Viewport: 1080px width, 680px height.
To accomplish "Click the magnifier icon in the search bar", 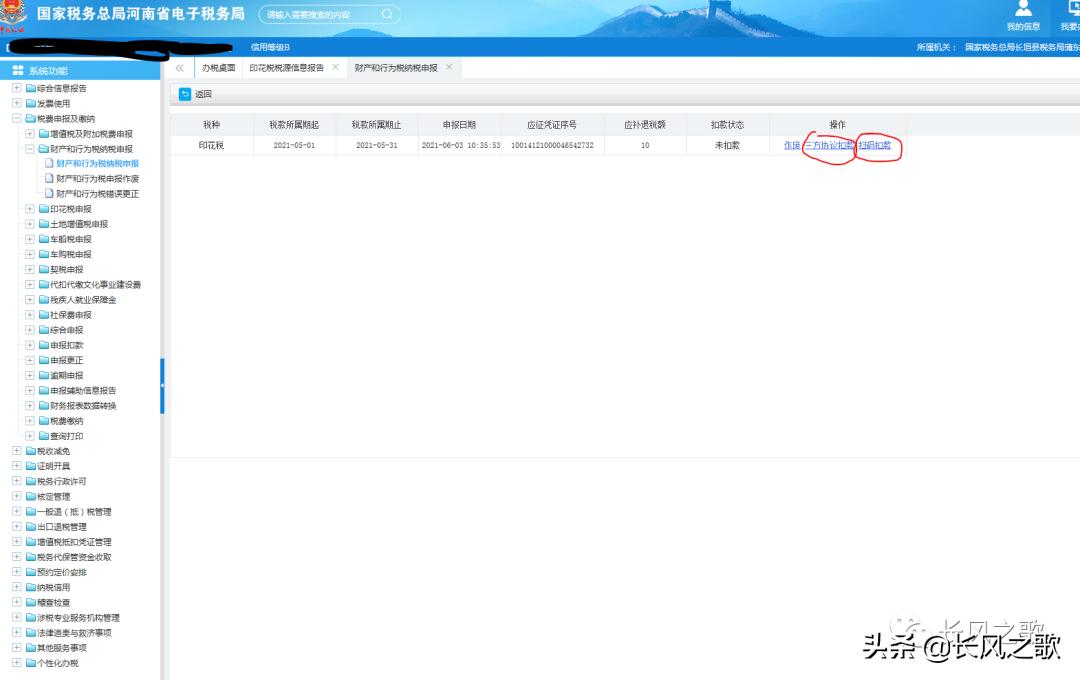I will [x=387, y=13].
